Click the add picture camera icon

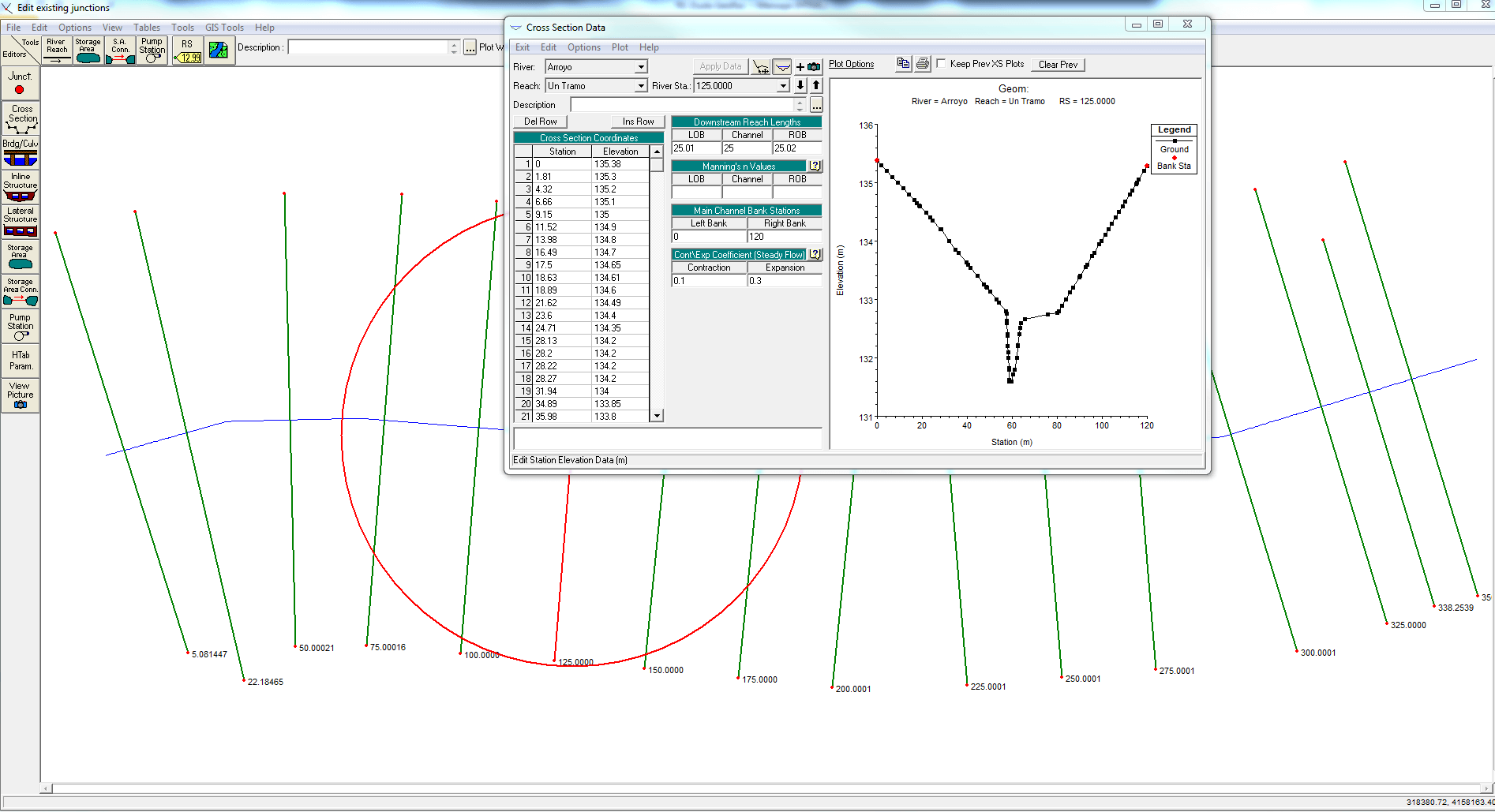click(809, 66)
